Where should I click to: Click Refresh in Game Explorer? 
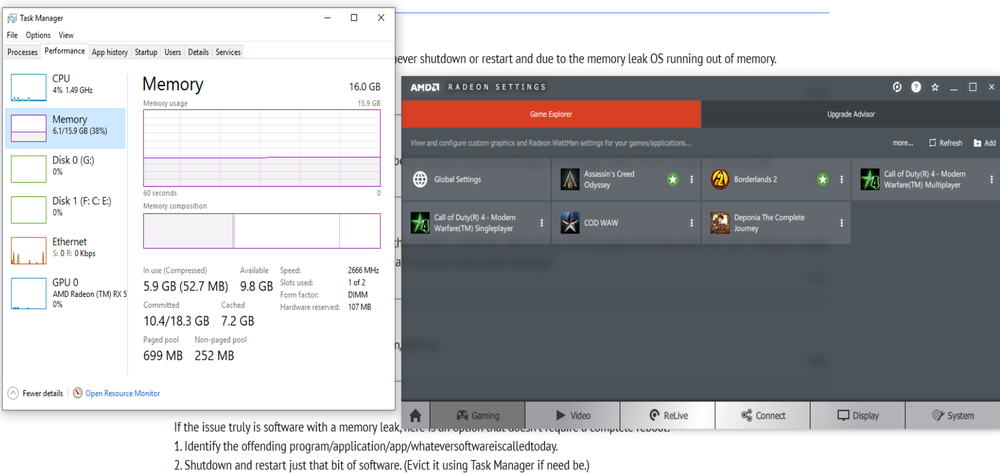pyautogui.click(x=945, y=143)
